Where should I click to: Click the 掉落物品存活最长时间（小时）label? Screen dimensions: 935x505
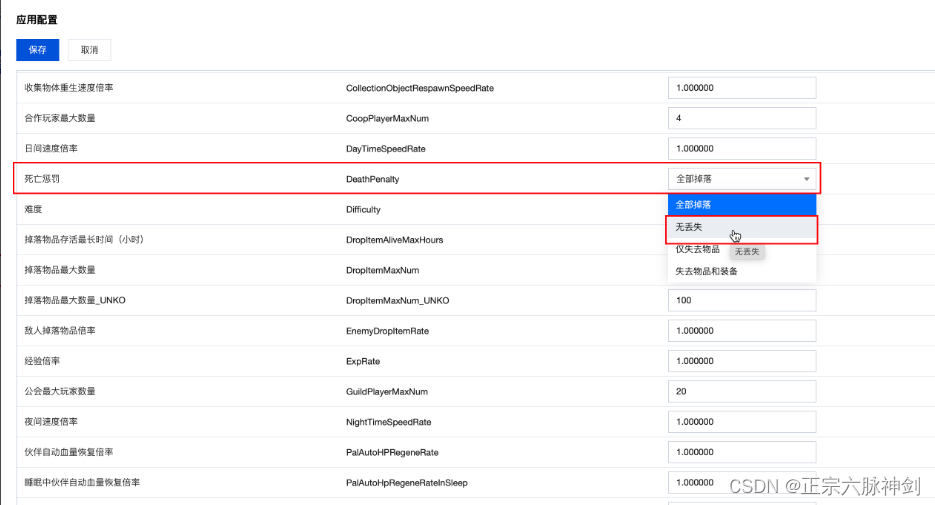click(83, 240)
